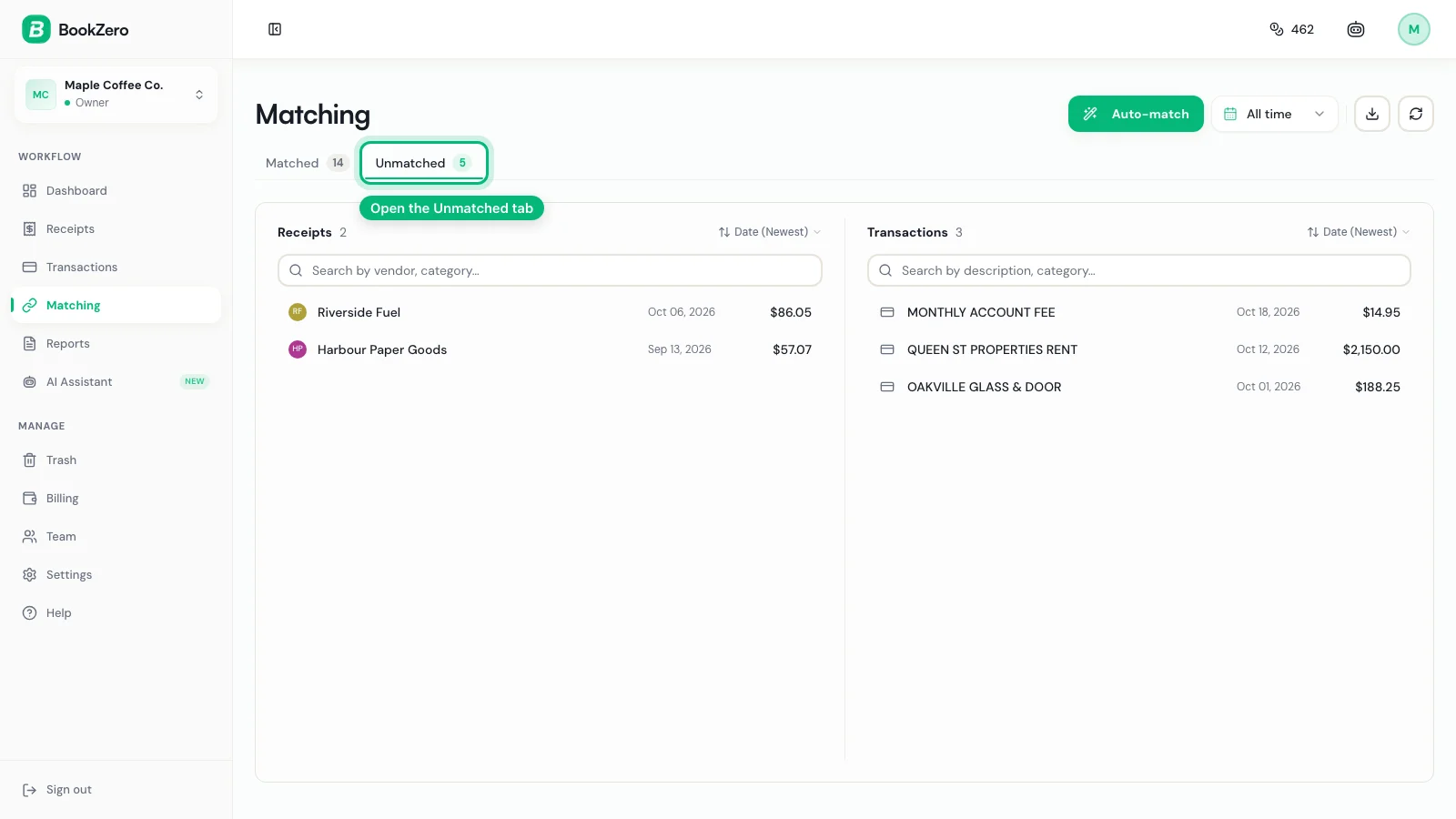Open the Maple Coffee Co. workspace switcher
Viewport: 1456px width, 819px height.
[116, 94]
